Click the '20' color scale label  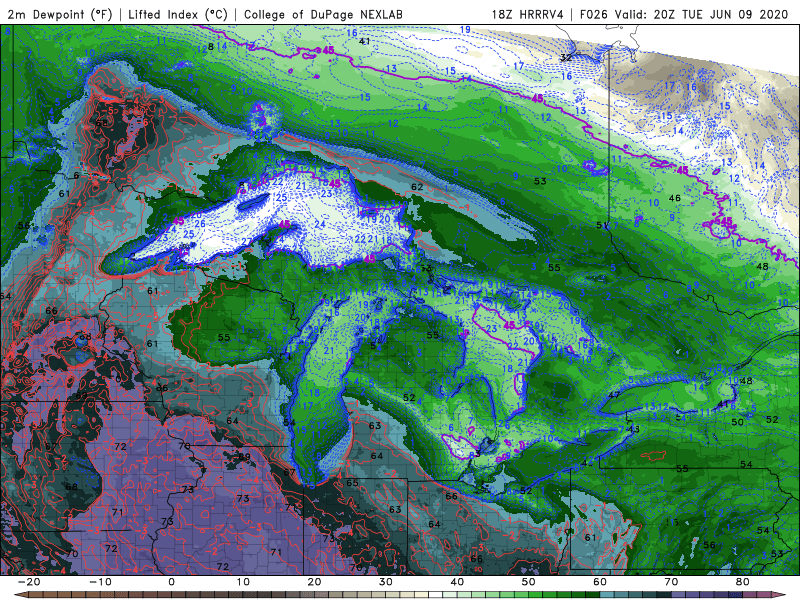314,582
